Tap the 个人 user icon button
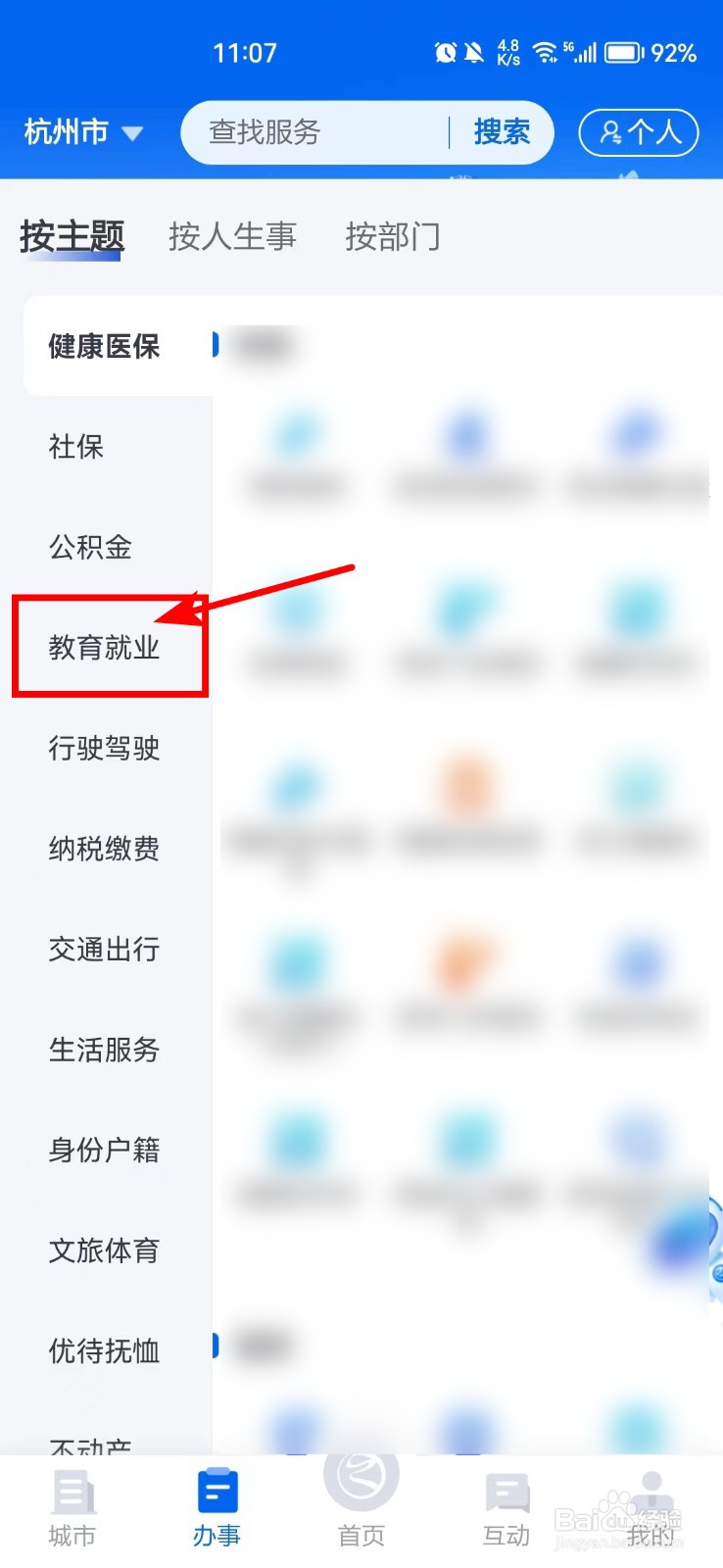 tap(639, 132)
